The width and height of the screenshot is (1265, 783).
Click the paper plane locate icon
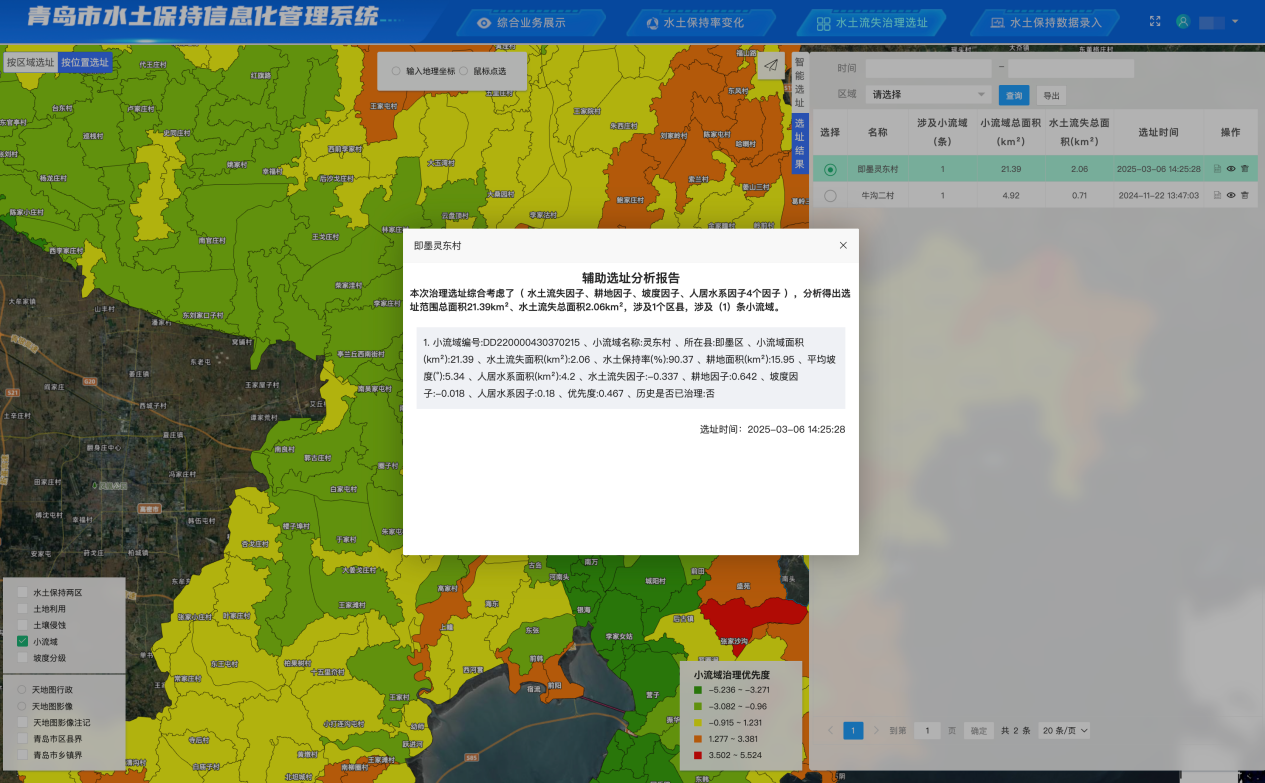click(x=770, y=66)
